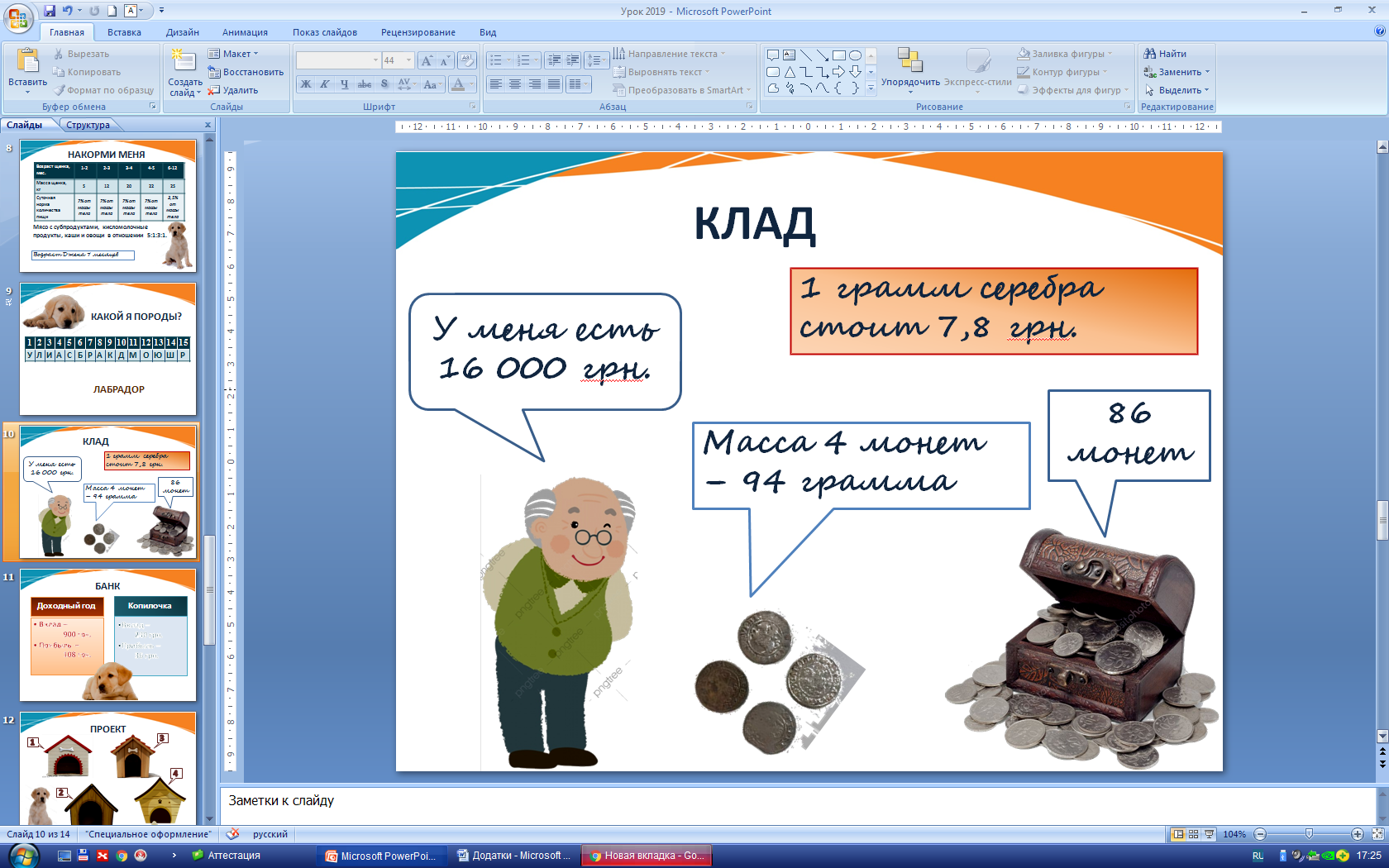Increase font size icon
This screenshot has height=868, width=1389.
[x=426, y=60]
